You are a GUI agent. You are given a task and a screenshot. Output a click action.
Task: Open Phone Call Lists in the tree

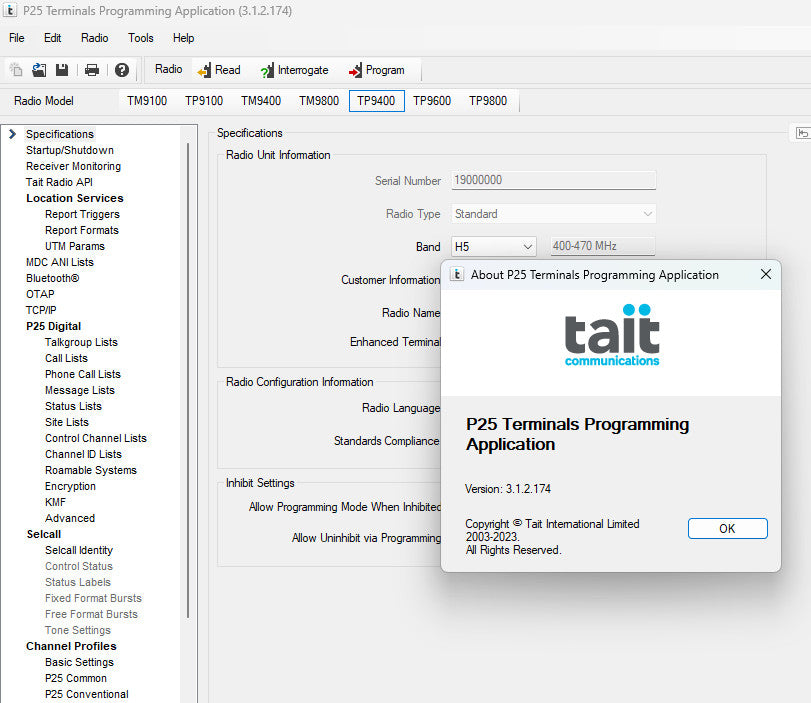(83, 375)
